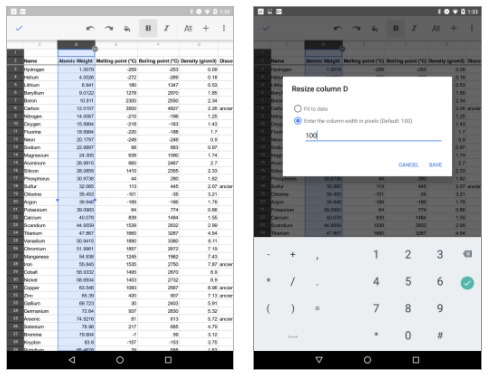Image resolution: width=489 pixels, height=376 pixels.
Task: Tap Android recents square in left screen
Action: pos(168,360)
